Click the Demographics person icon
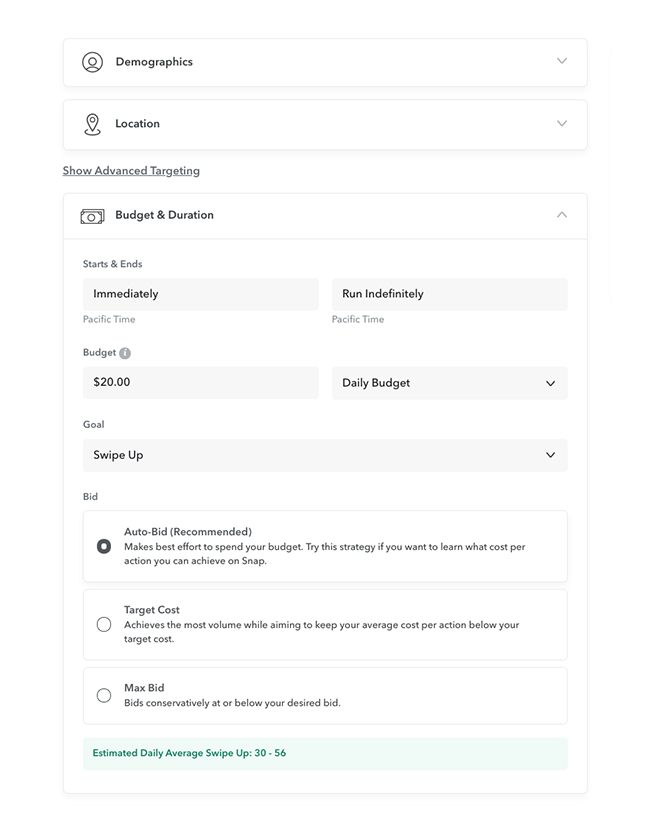This screenshot has width=650, height=832. [92, 62]
